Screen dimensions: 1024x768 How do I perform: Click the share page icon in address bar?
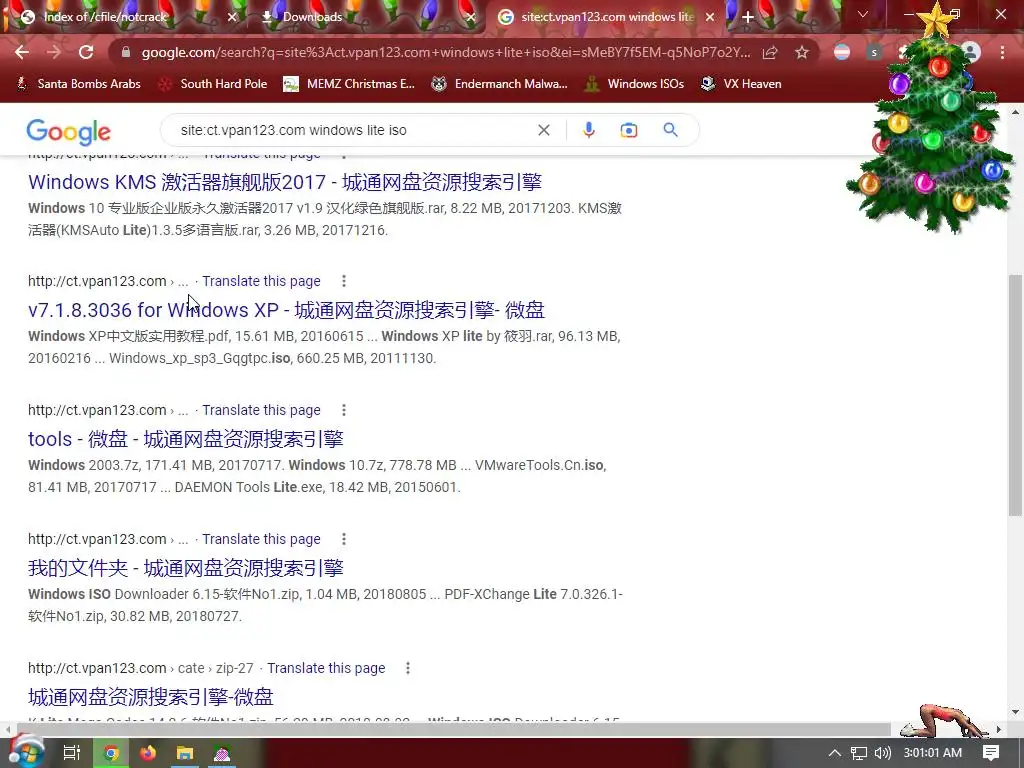coord(770,52)
